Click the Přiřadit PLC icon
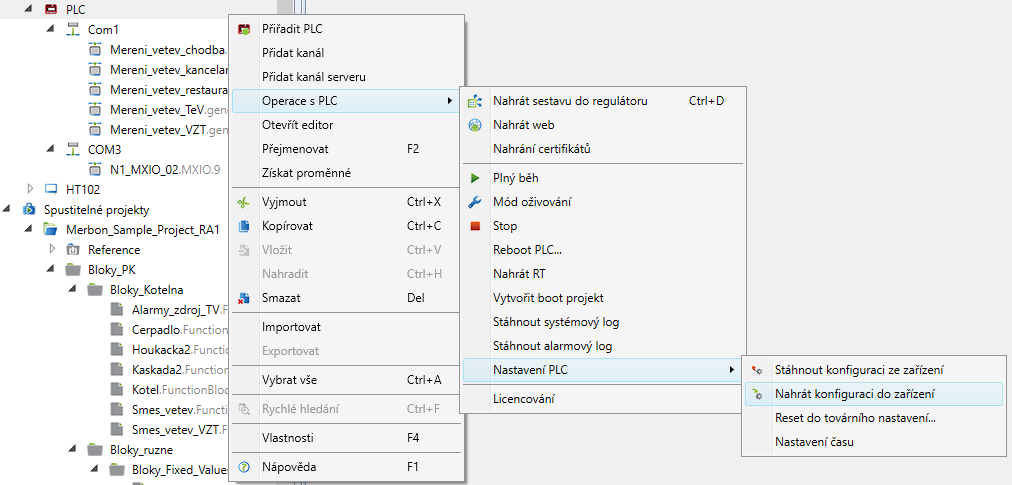The image size is (1012, 485). pyautogui.click(x=244, y=29)
